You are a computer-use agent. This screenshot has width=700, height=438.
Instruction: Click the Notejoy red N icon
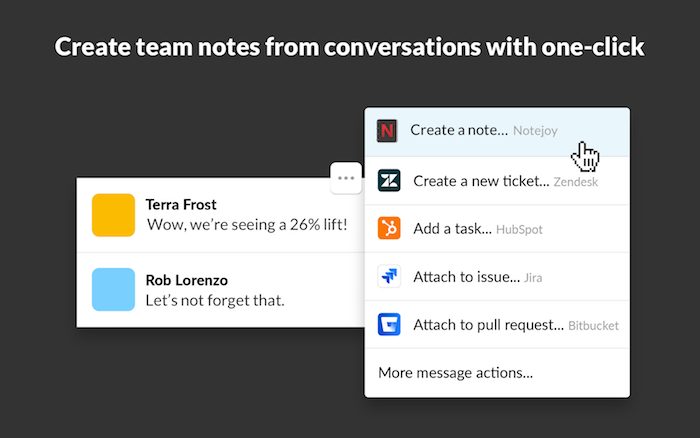tap(387, 131)
